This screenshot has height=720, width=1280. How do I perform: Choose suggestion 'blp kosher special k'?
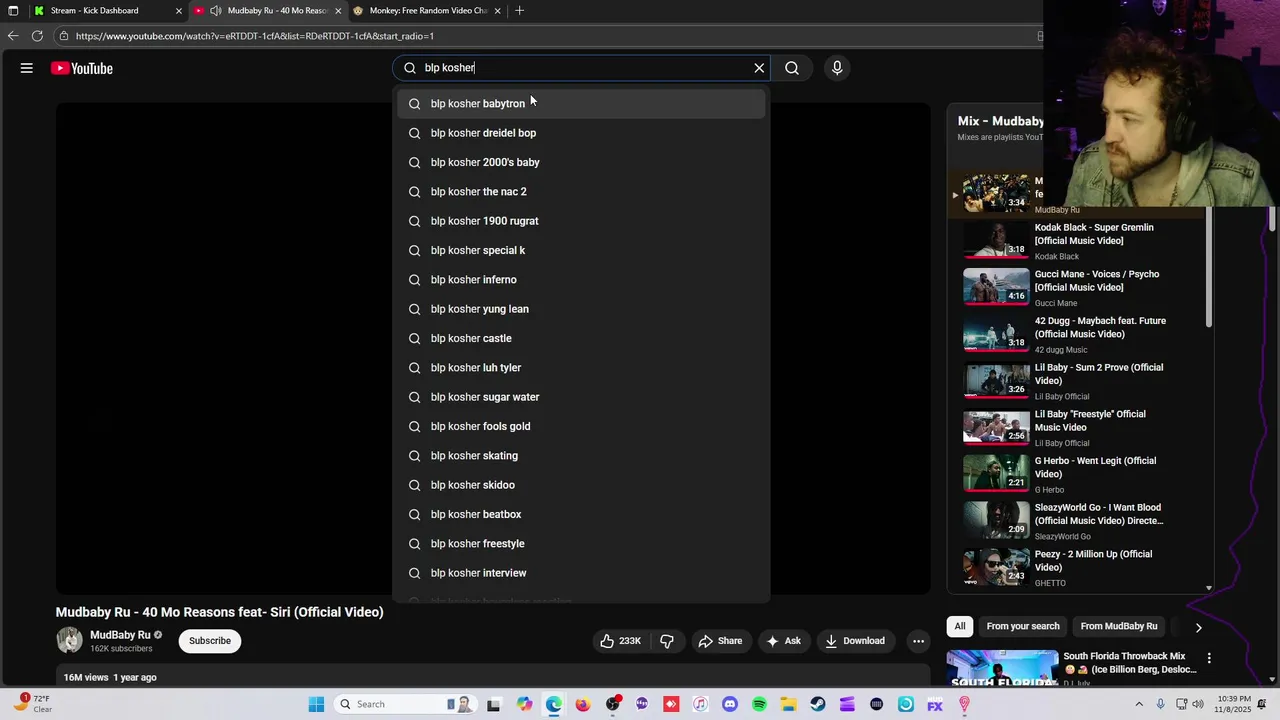coord(581,250)
